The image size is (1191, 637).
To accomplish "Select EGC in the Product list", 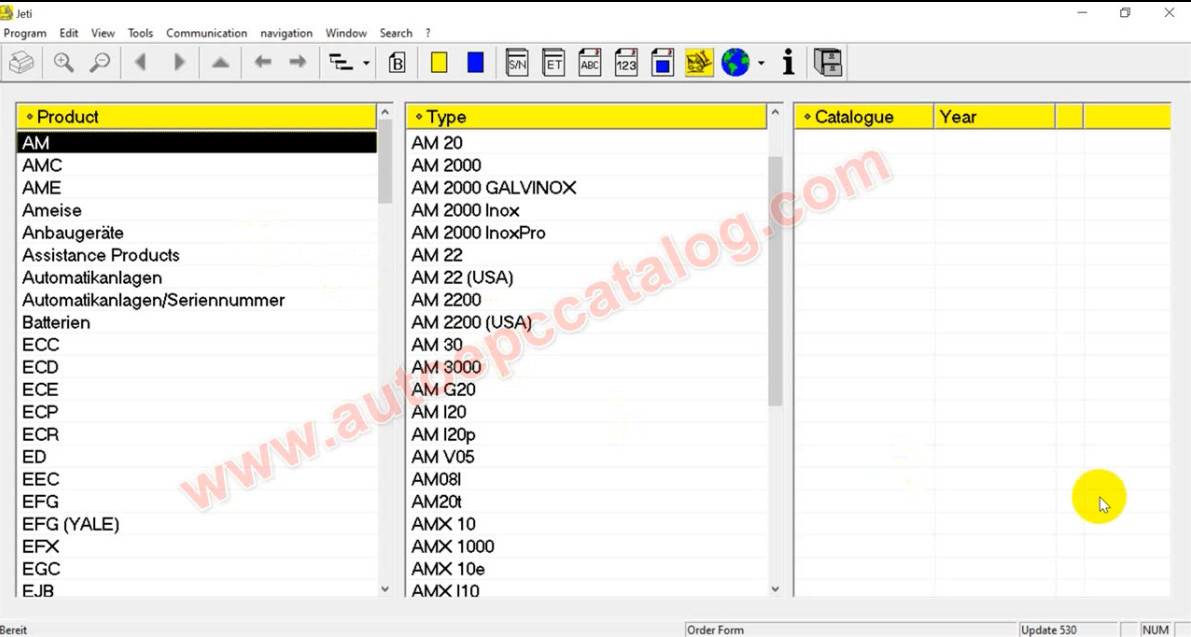I will (x=196, y=569).
